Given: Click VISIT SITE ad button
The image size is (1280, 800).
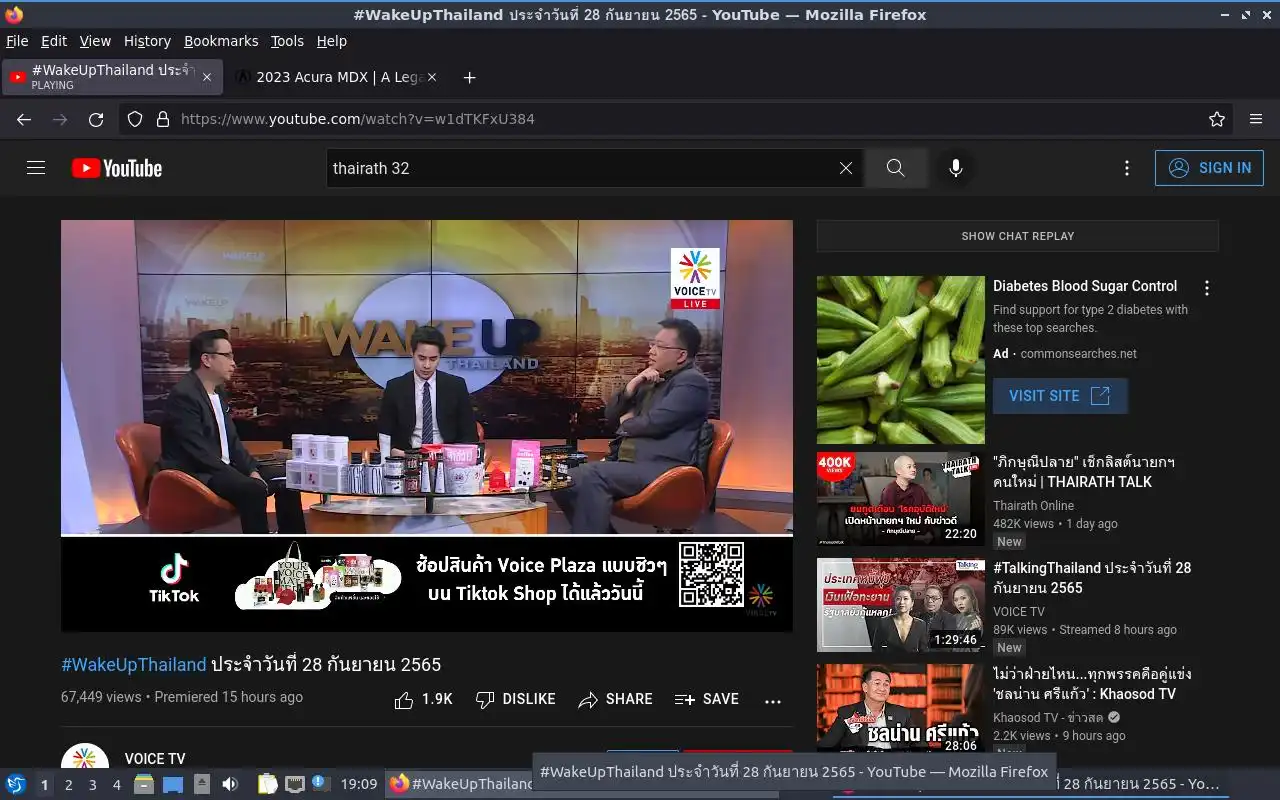Looking at the screenshot, I should click(1060, 396).
